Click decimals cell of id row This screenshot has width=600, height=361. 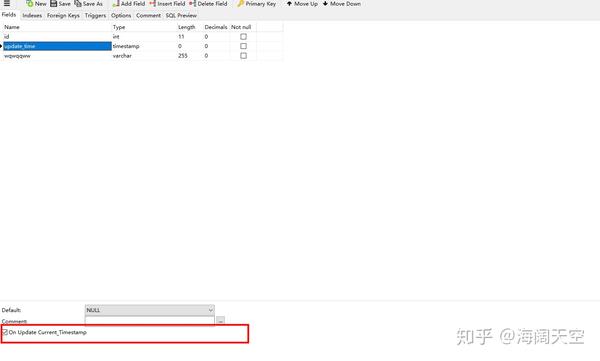coord(216,37)
